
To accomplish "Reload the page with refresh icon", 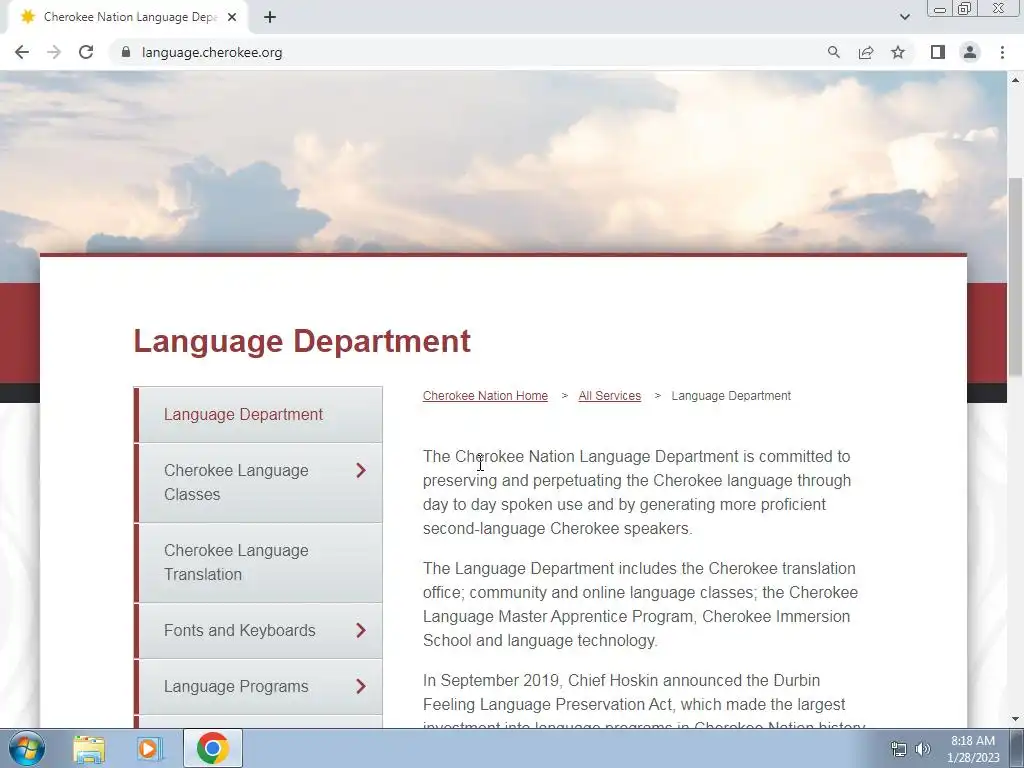I will (x=86, y=52).
